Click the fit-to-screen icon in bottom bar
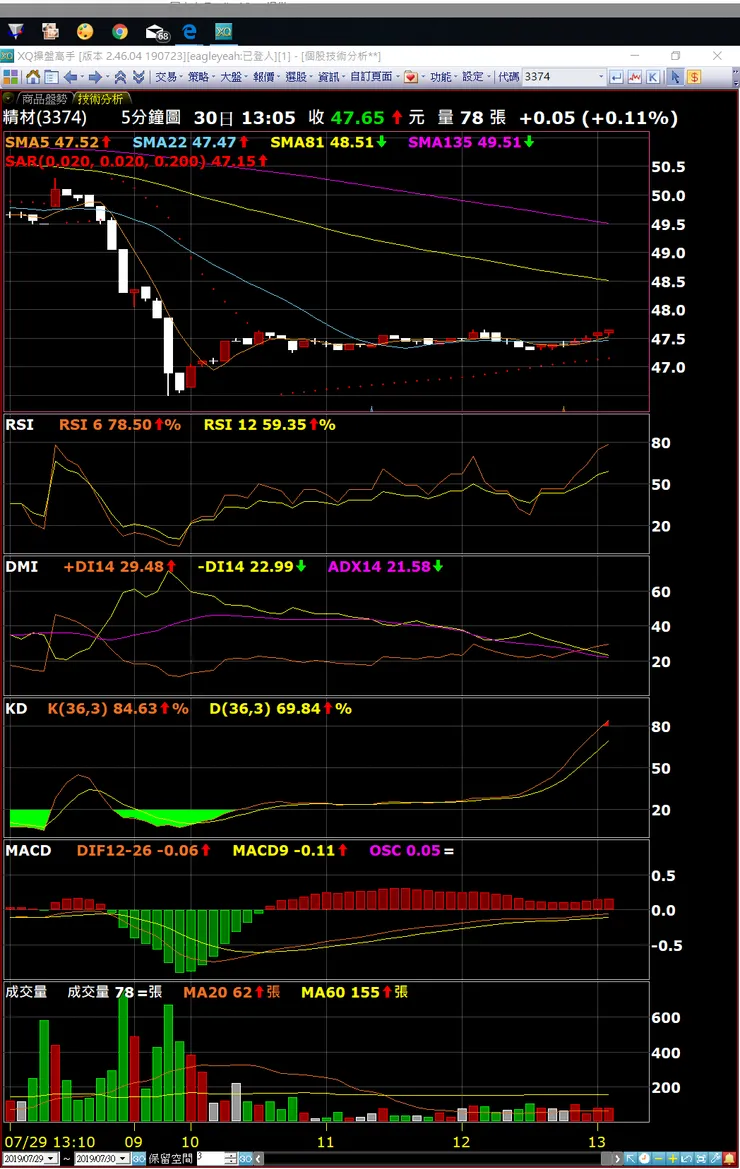 (x=701, y=1159)
